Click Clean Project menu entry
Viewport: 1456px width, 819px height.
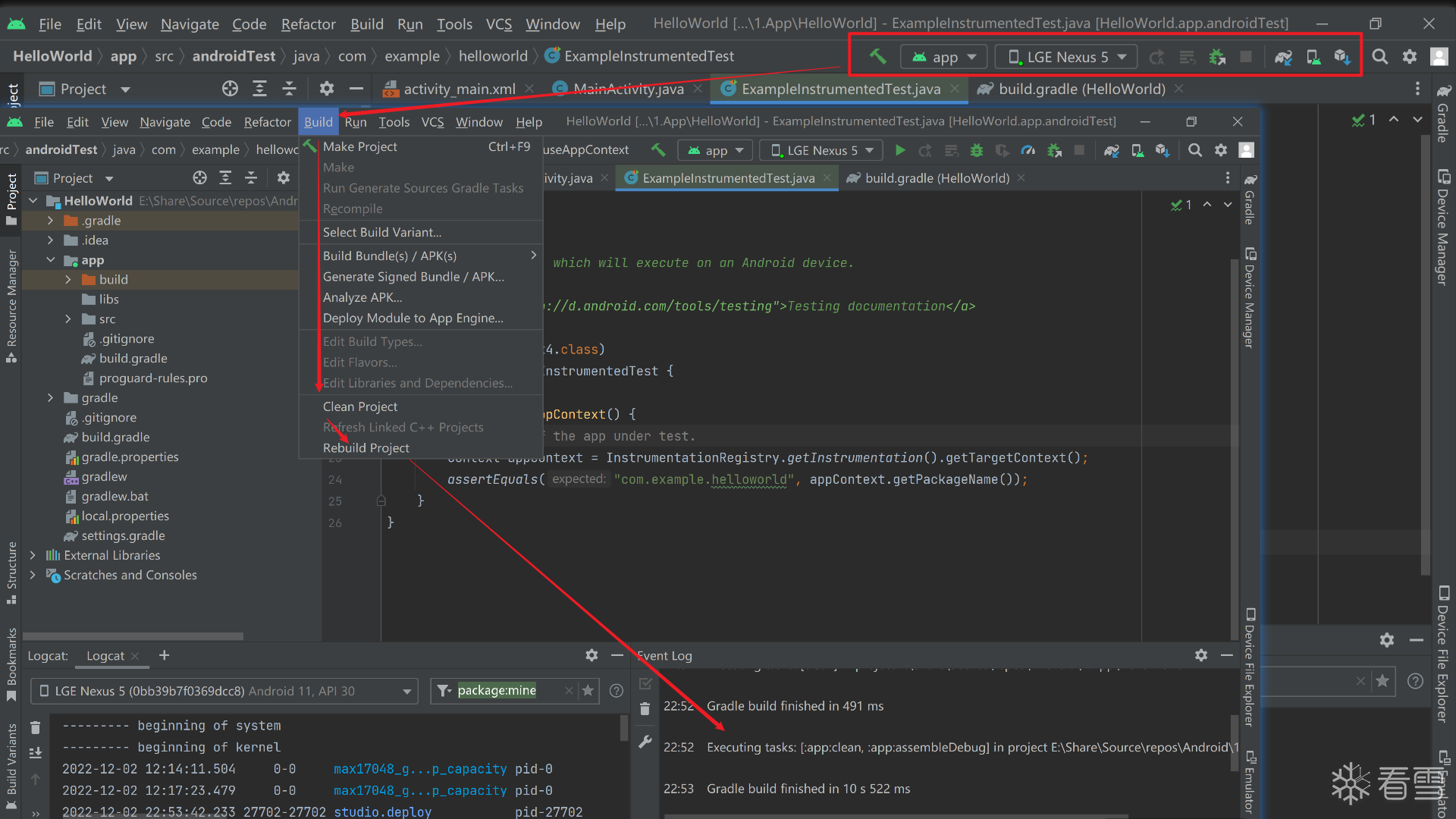click(359, 406)
